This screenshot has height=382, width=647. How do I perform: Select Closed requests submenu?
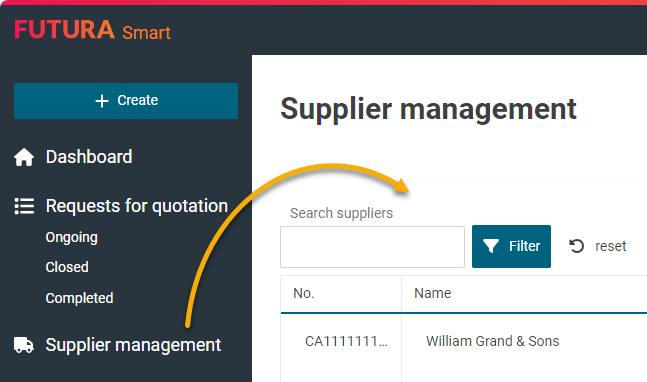[67, 267]
